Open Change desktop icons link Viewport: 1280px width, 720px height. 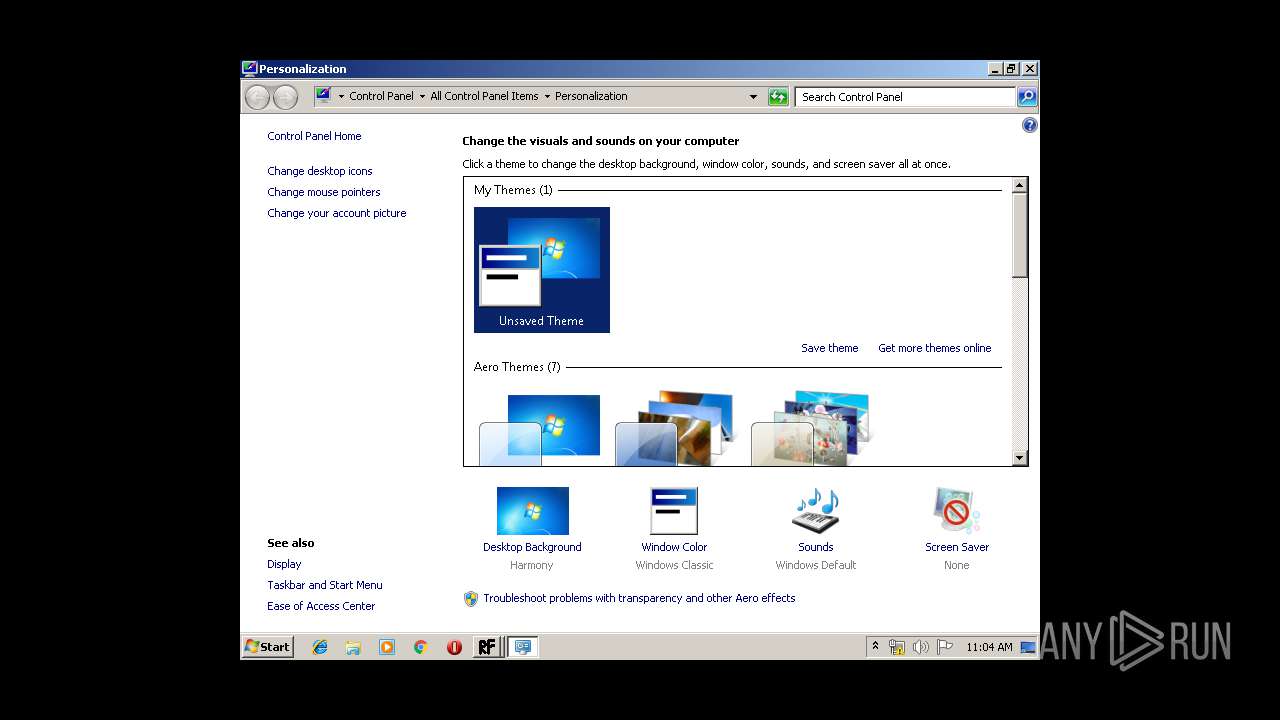coord(319,171)
